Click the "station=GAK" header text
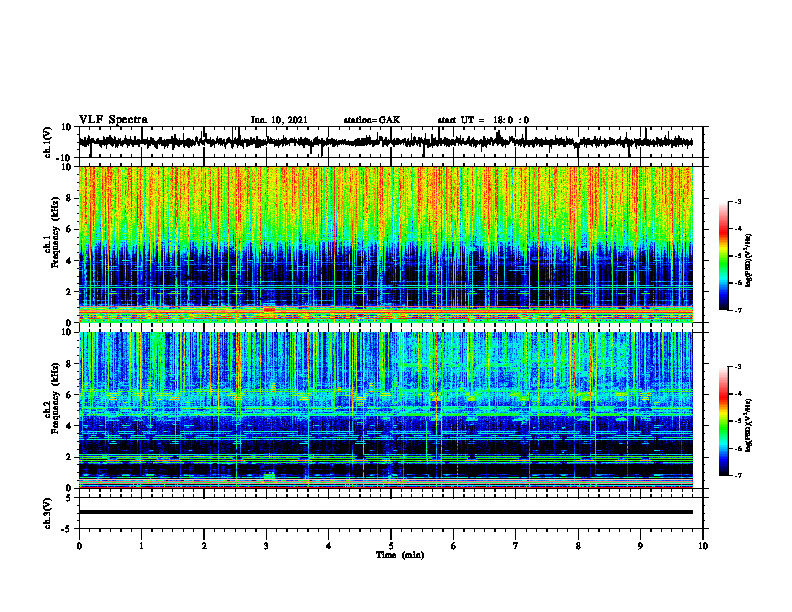Viewport: 792px width, 612px height. 372,120
